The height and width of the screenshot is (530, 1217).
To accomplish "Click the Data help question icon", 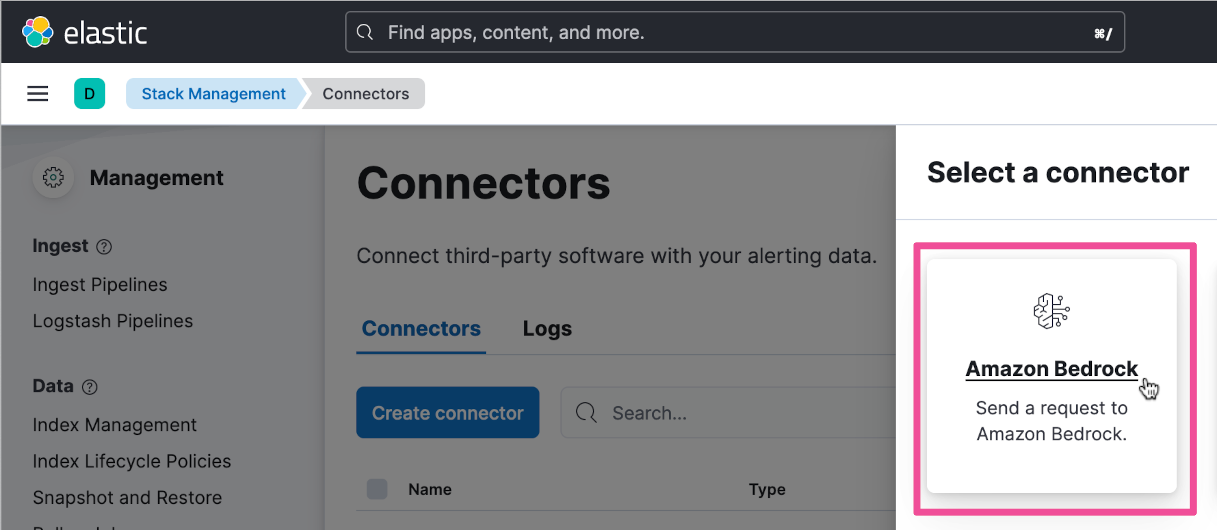I will point(89,387).
